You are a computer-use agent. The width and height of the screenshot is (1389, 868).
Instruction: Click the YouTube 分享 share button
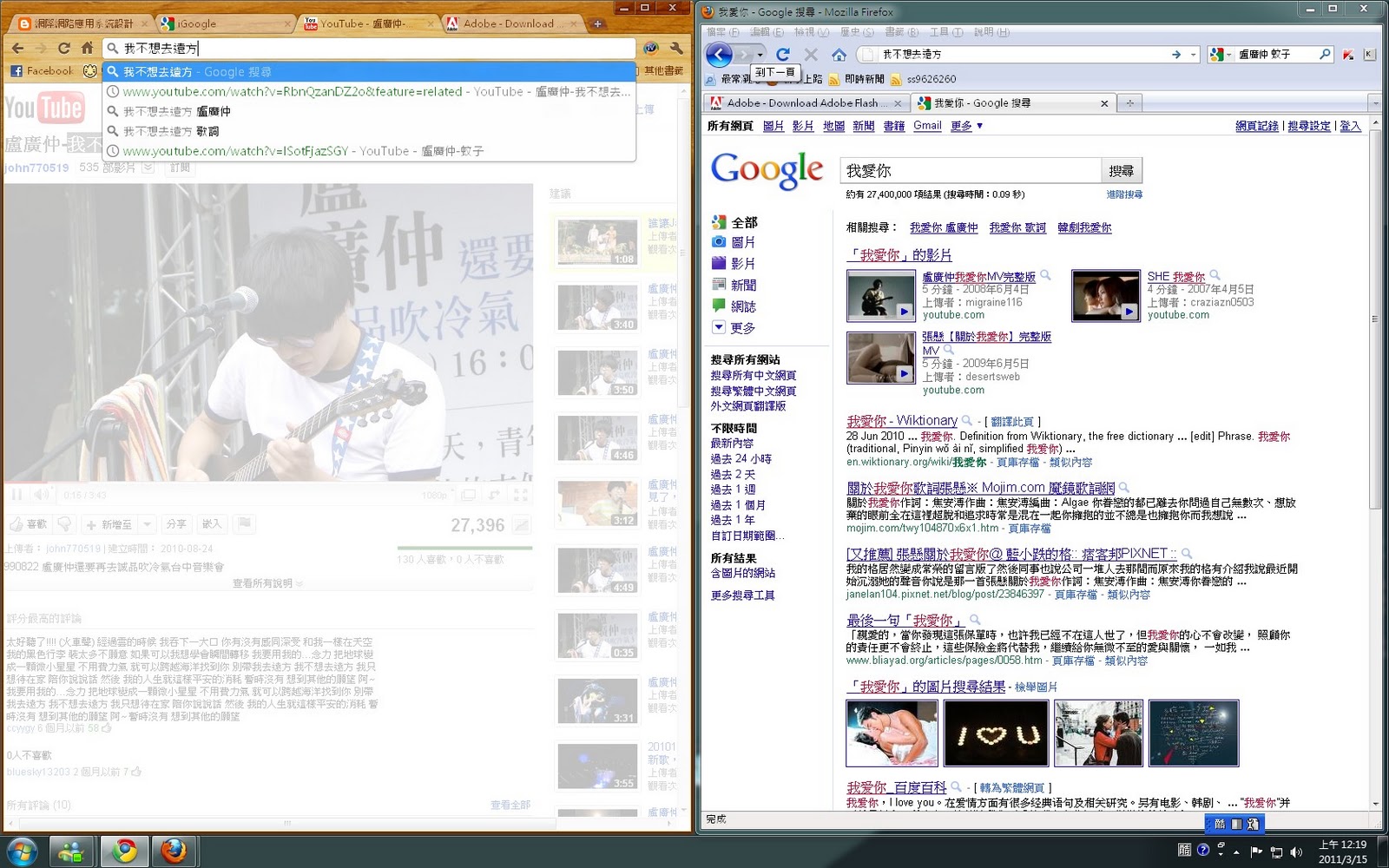(x=176, y=524)
